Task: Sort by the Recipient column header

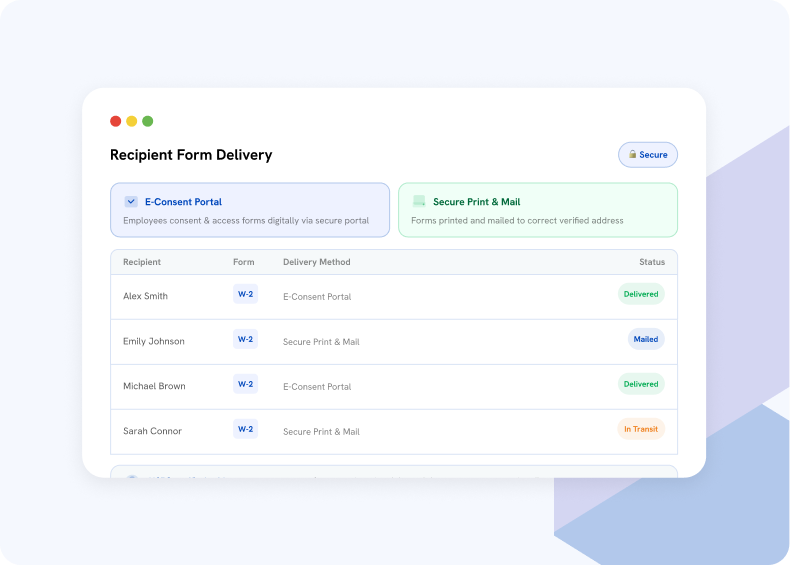Action: point(142,262)
